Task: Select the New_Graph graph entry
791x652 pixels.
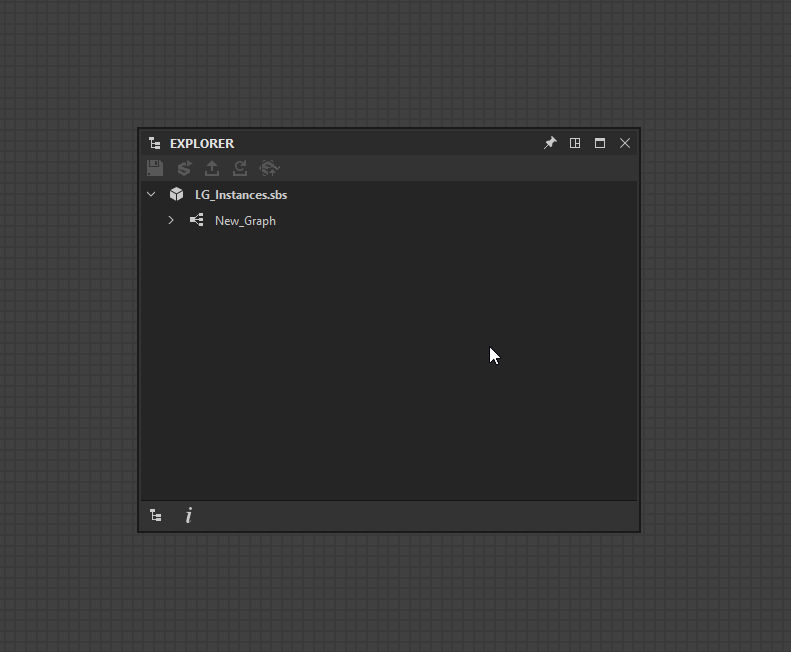Action: (x=245, y=221)
